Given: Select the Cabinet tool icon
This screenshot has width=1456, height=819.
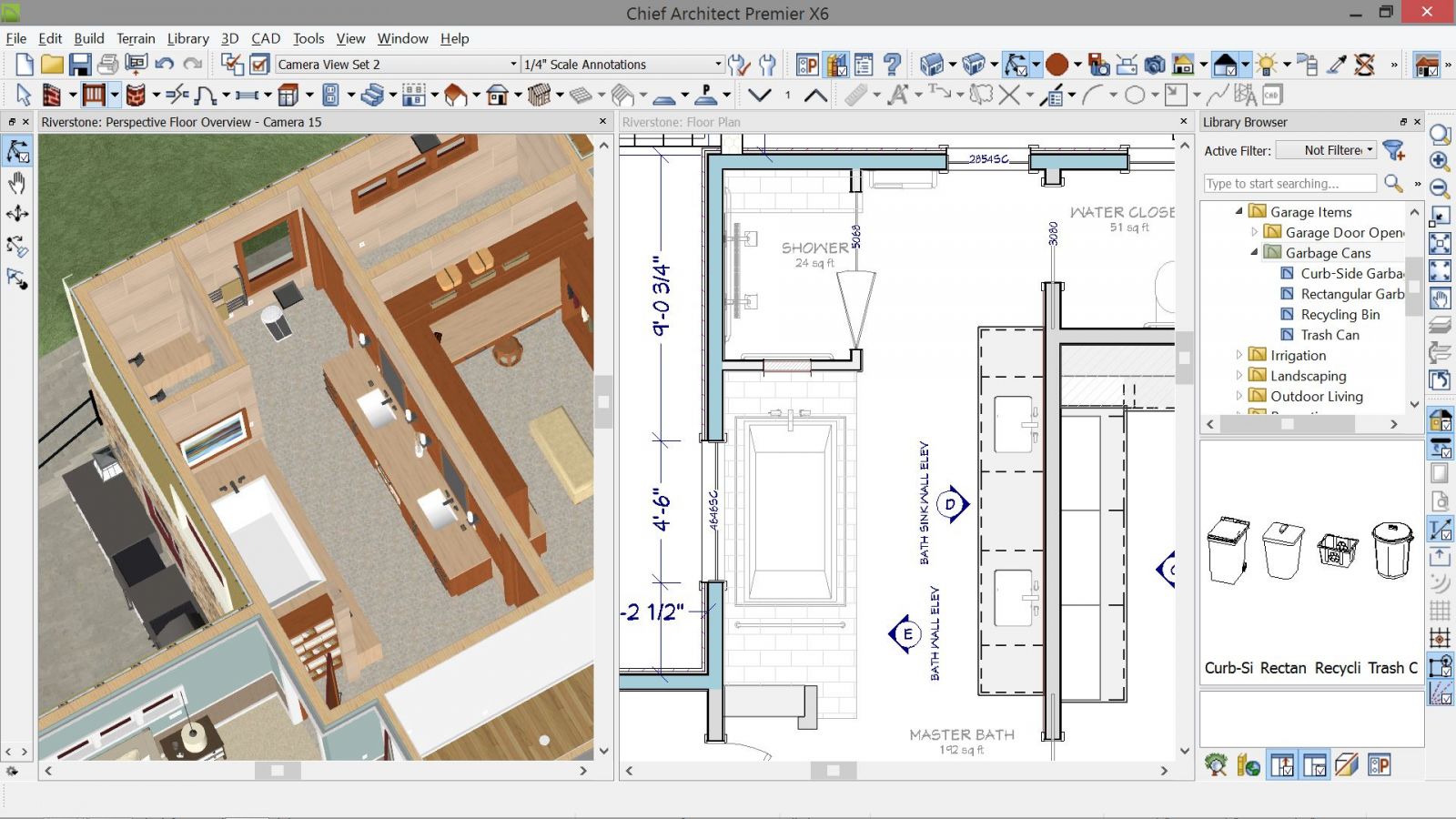Looking at the screenshot, I should [x=288, y=95].
